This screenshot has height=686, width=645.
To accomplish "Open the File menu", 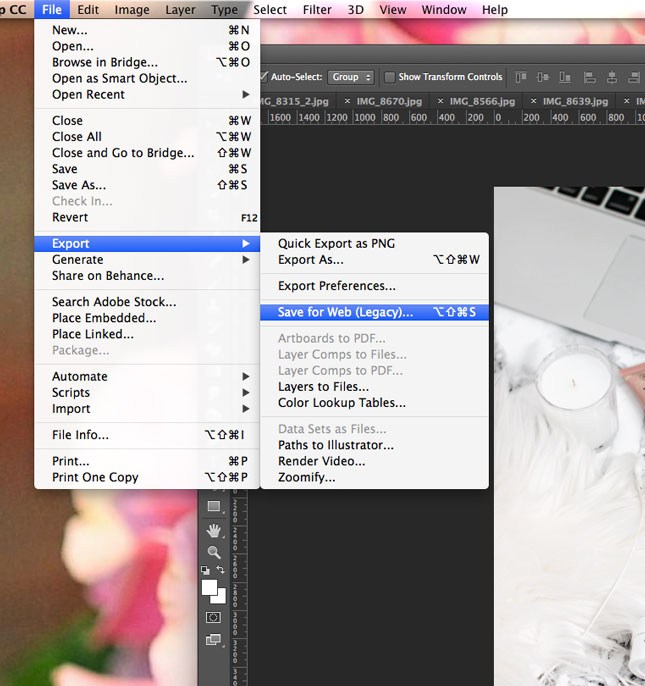I will click(x=52, y=9).
